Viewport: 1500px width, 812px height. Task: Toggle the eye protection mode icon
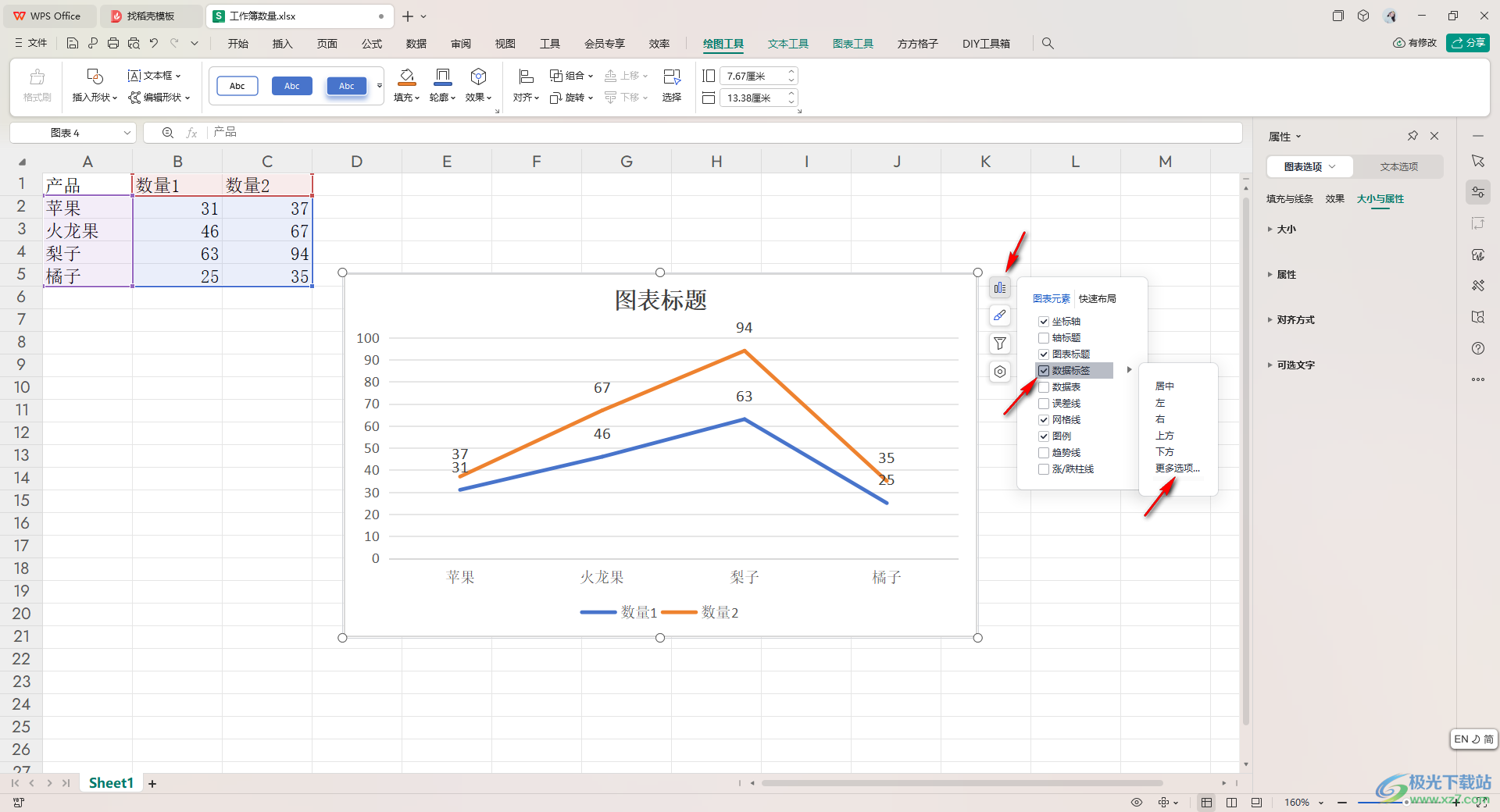pyautogui.click(x=1137, y=803)
